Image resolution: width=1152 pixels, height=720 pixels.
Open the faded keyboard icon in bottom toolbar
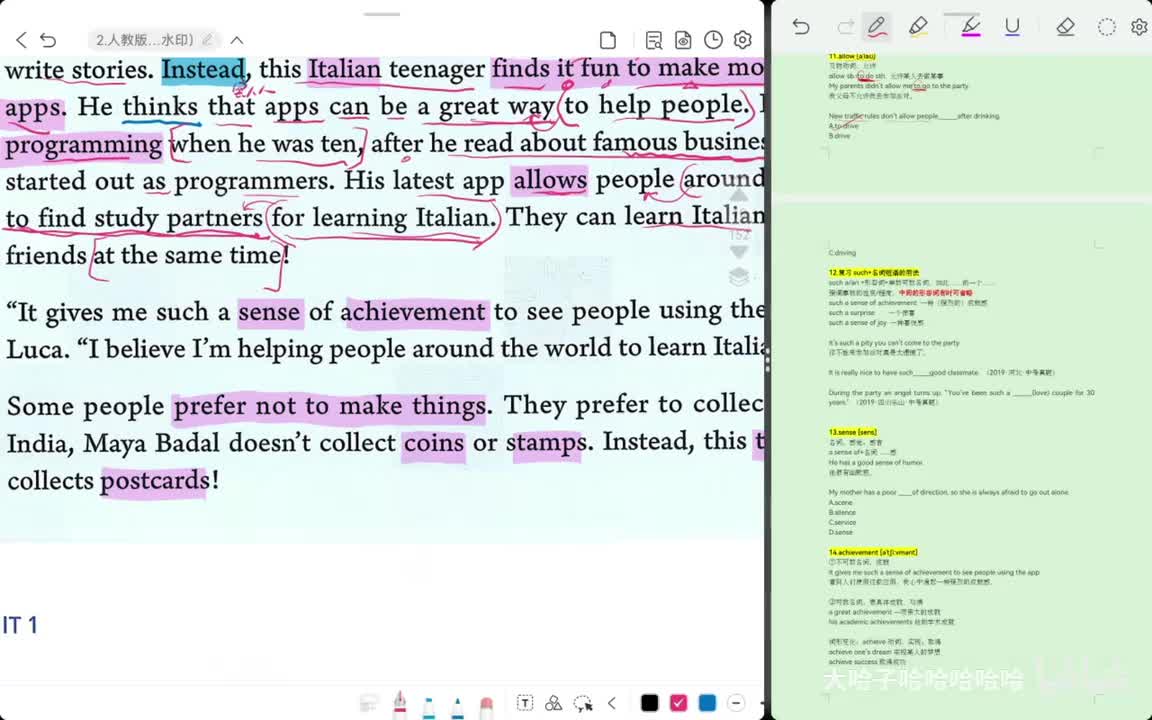click(370, 704)
